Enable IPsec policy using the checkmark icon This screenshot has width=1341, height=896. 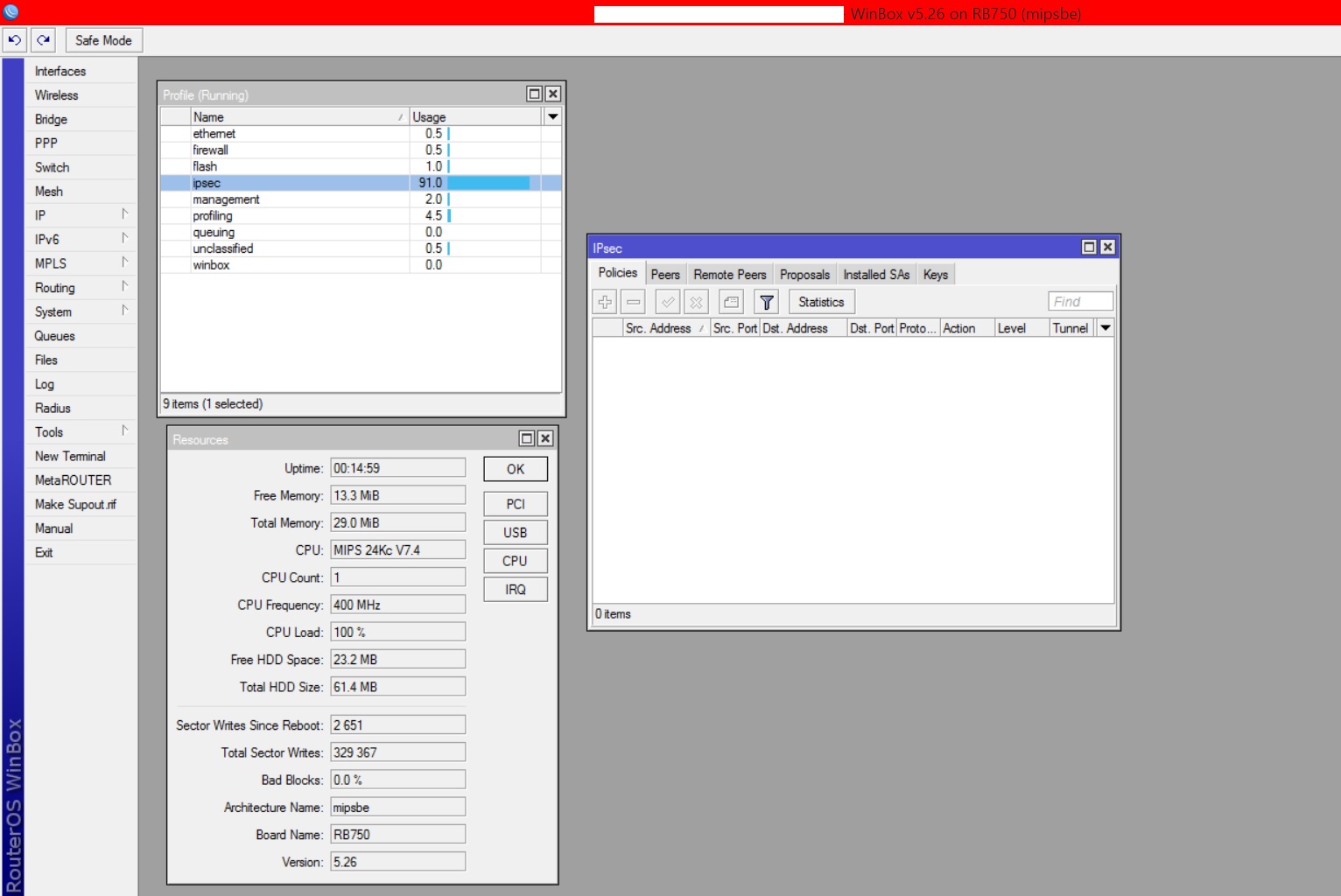coord(668,302)
